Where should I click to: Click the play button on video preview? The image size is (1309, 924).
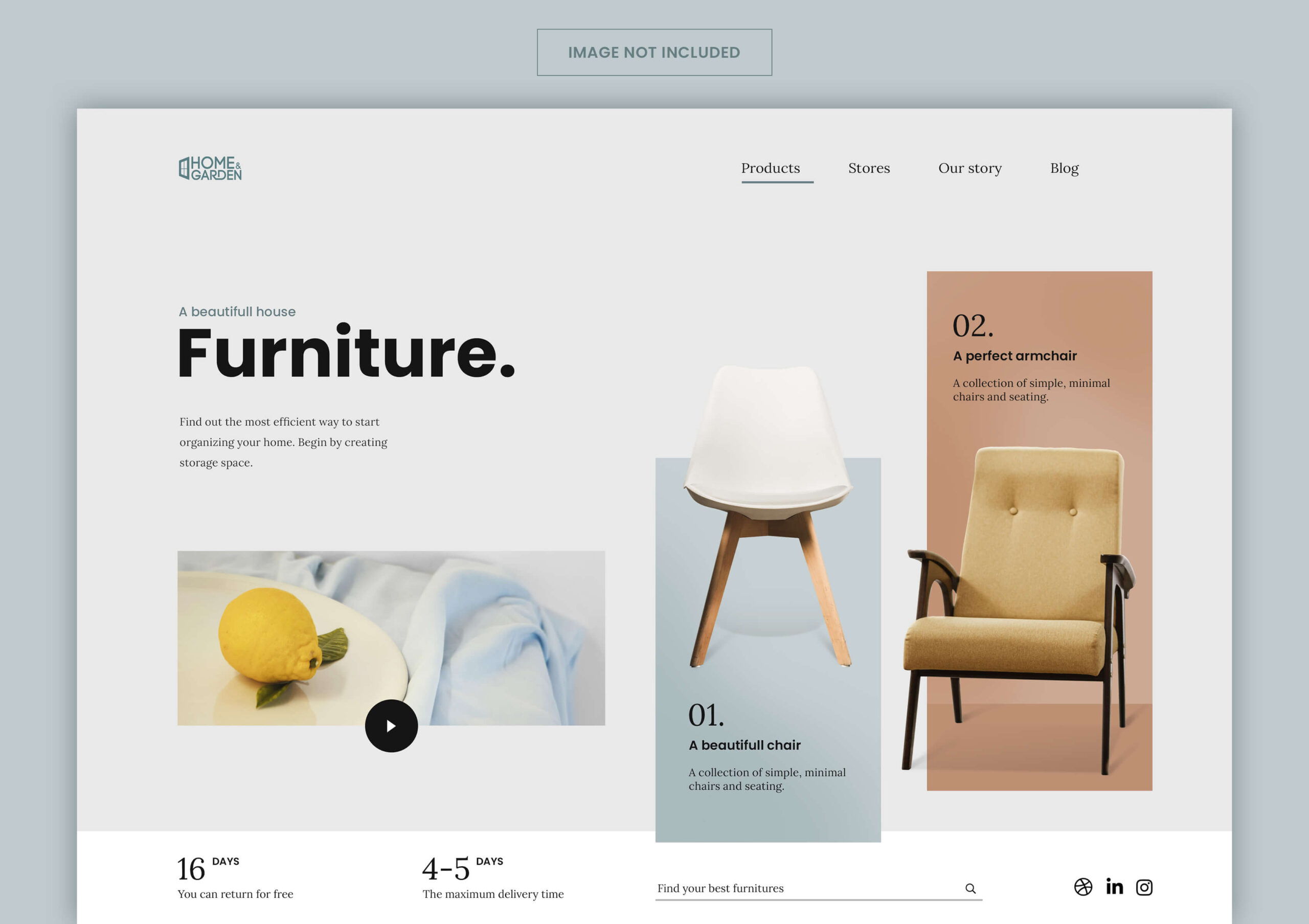point(391,725)
